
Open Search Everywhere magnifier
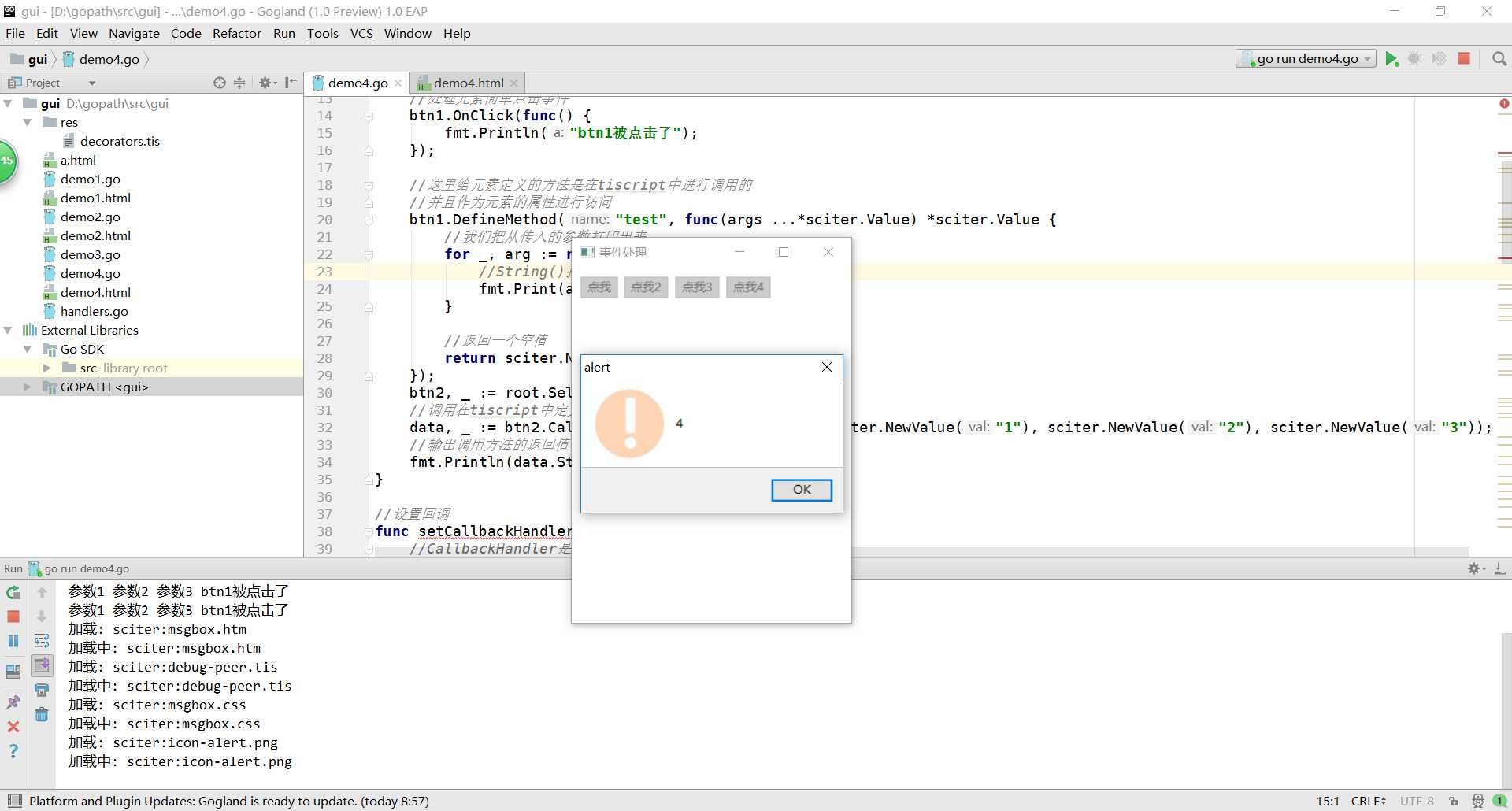1499,59
